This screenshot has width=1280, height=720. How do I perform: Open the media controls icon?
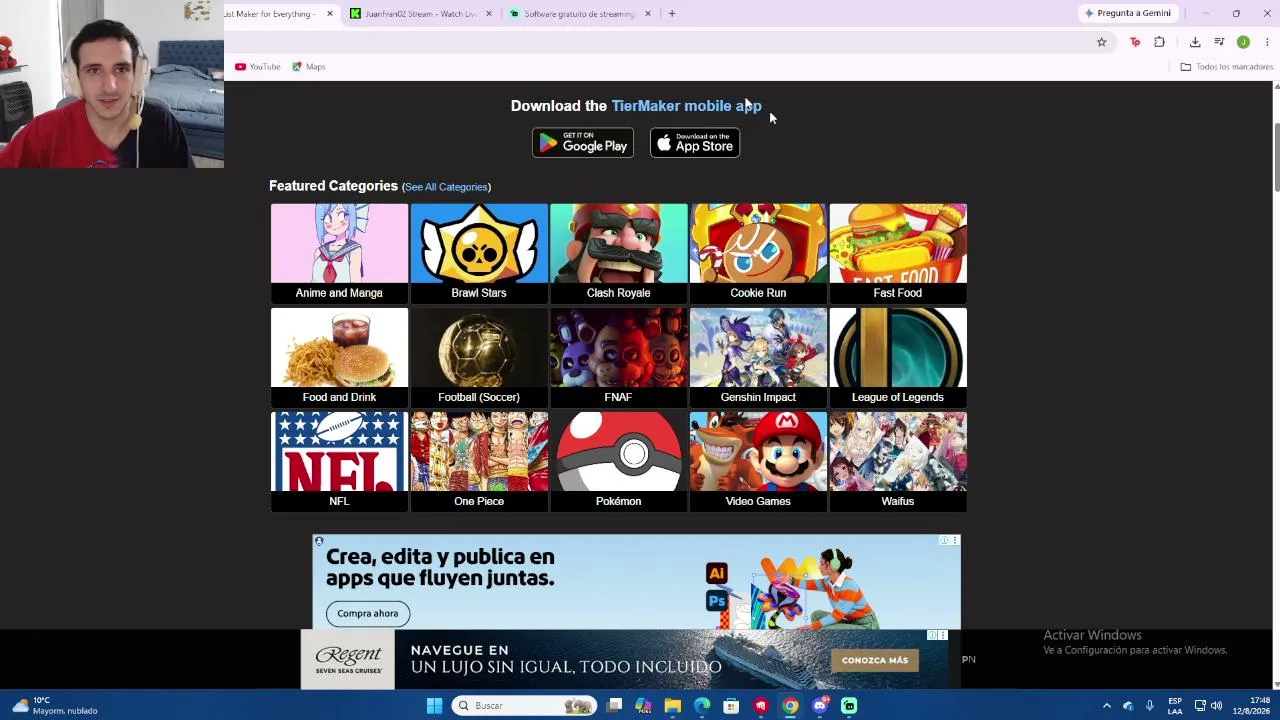pos(1219,42)
